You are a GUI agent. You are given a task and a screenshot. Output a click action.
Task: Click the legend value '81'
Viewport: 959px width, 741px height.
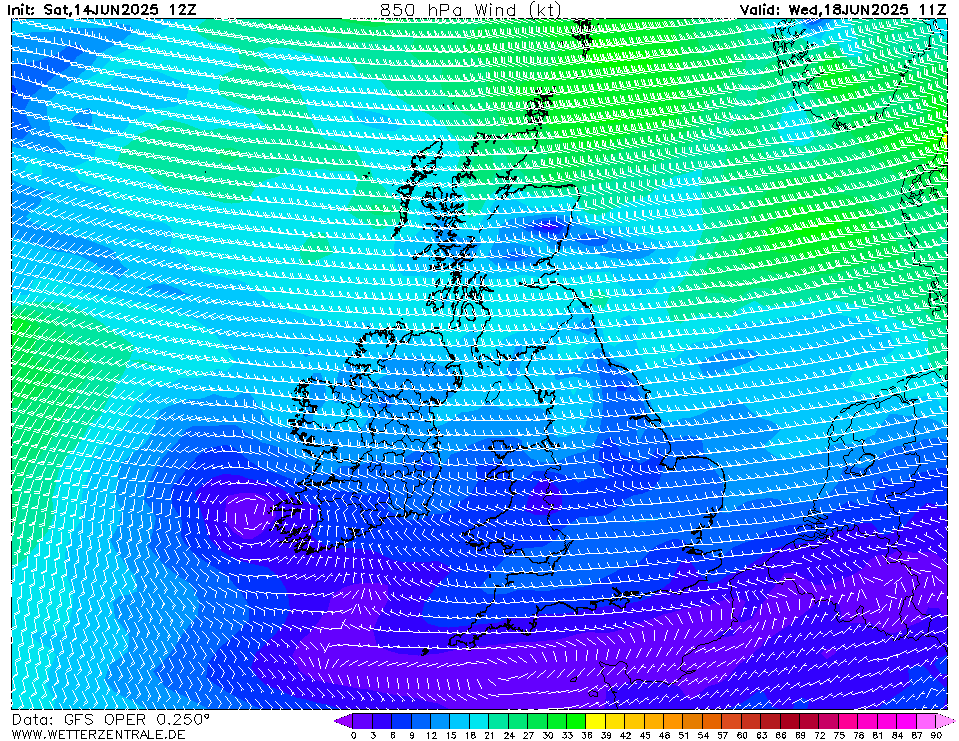click(x=877, y=735)
